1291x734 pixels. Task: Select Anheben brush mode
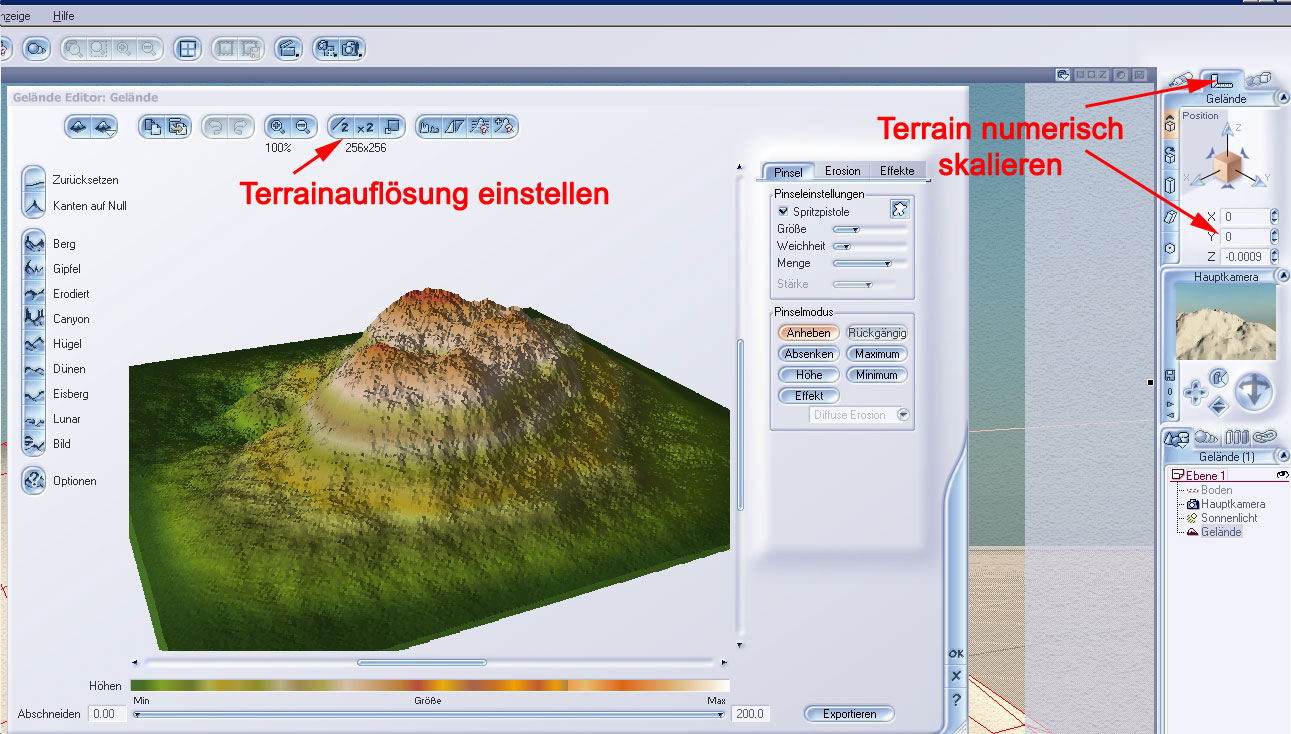pyautogui.click(x=808, y=333)
